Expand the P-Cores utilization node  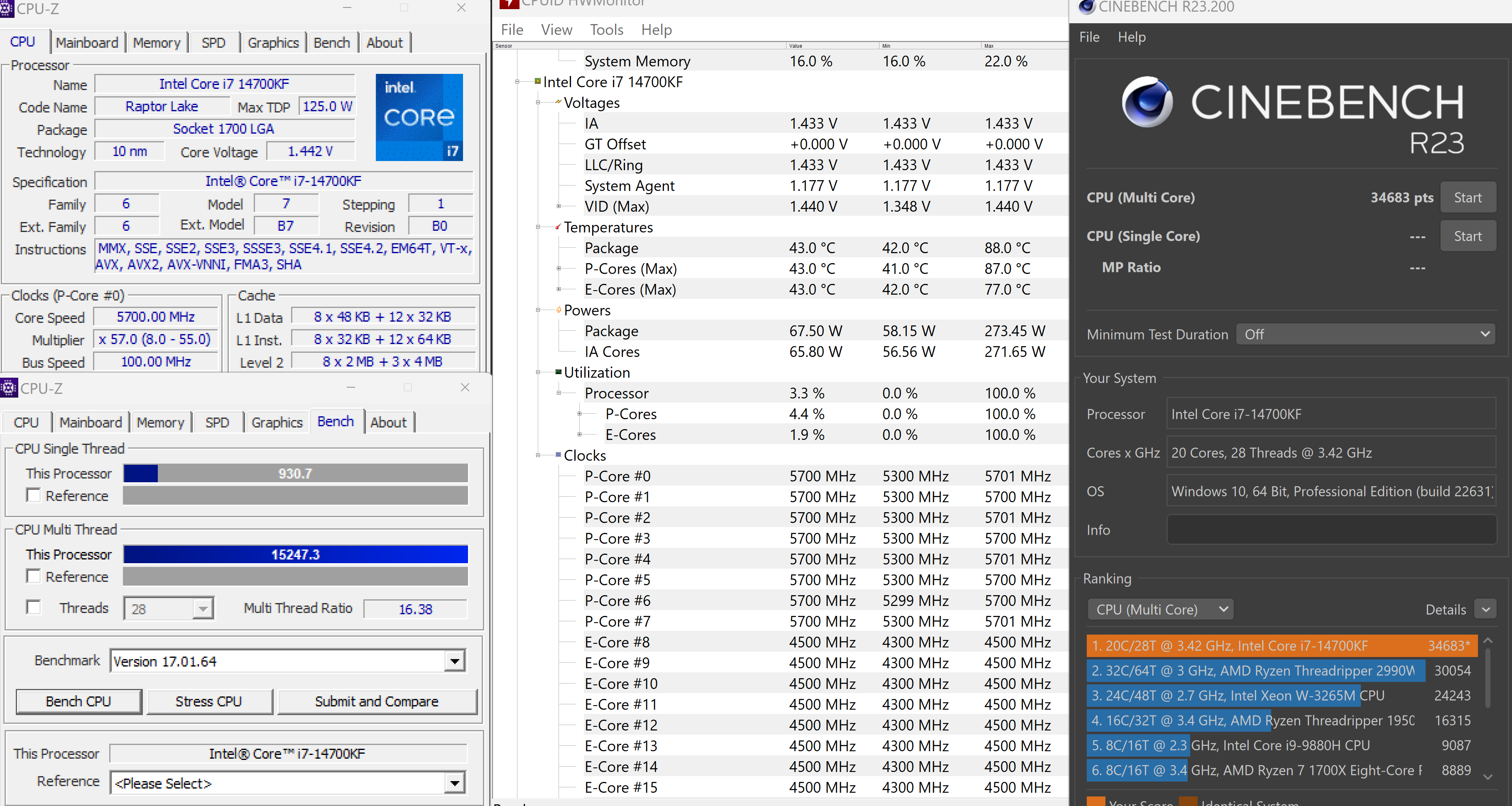point(580,413)
